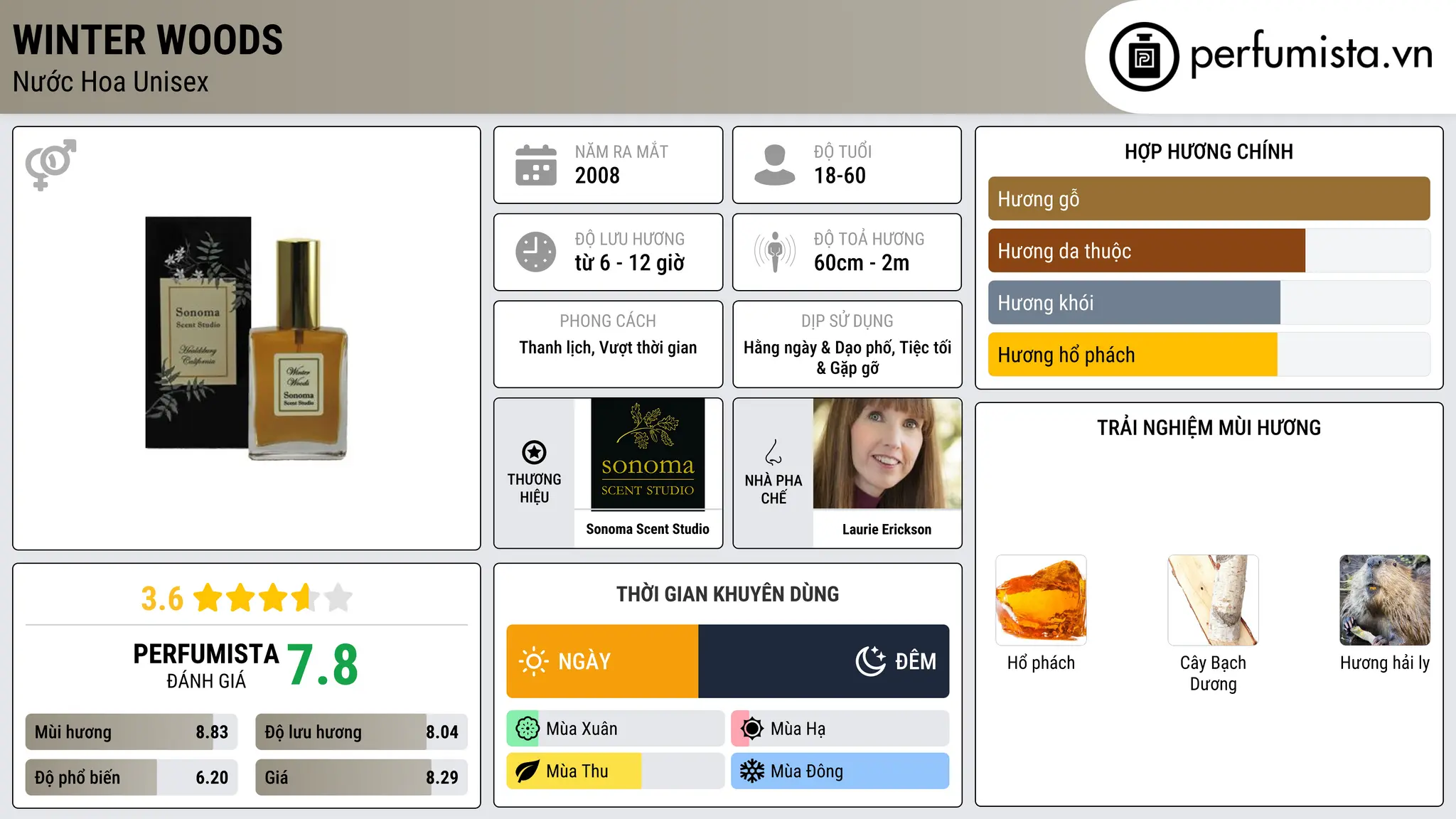Image resolution: width=1456 pixels, height=819 pixels.
Task: Select the Hương hải ly beaver note image
Action: [1385, 600]
